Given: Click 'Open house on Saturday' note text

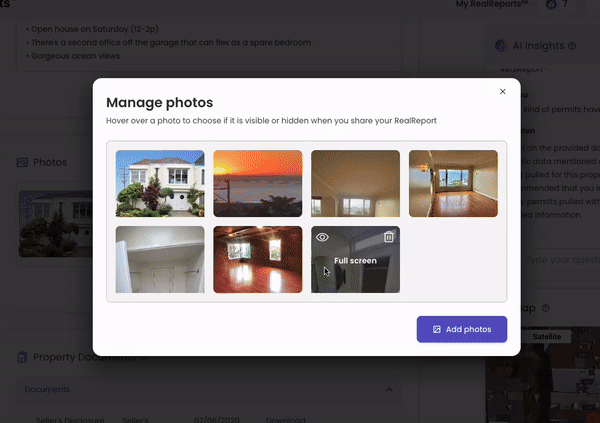Looking at the screenshot, I should pyautogui.click(x=95, y=29).
